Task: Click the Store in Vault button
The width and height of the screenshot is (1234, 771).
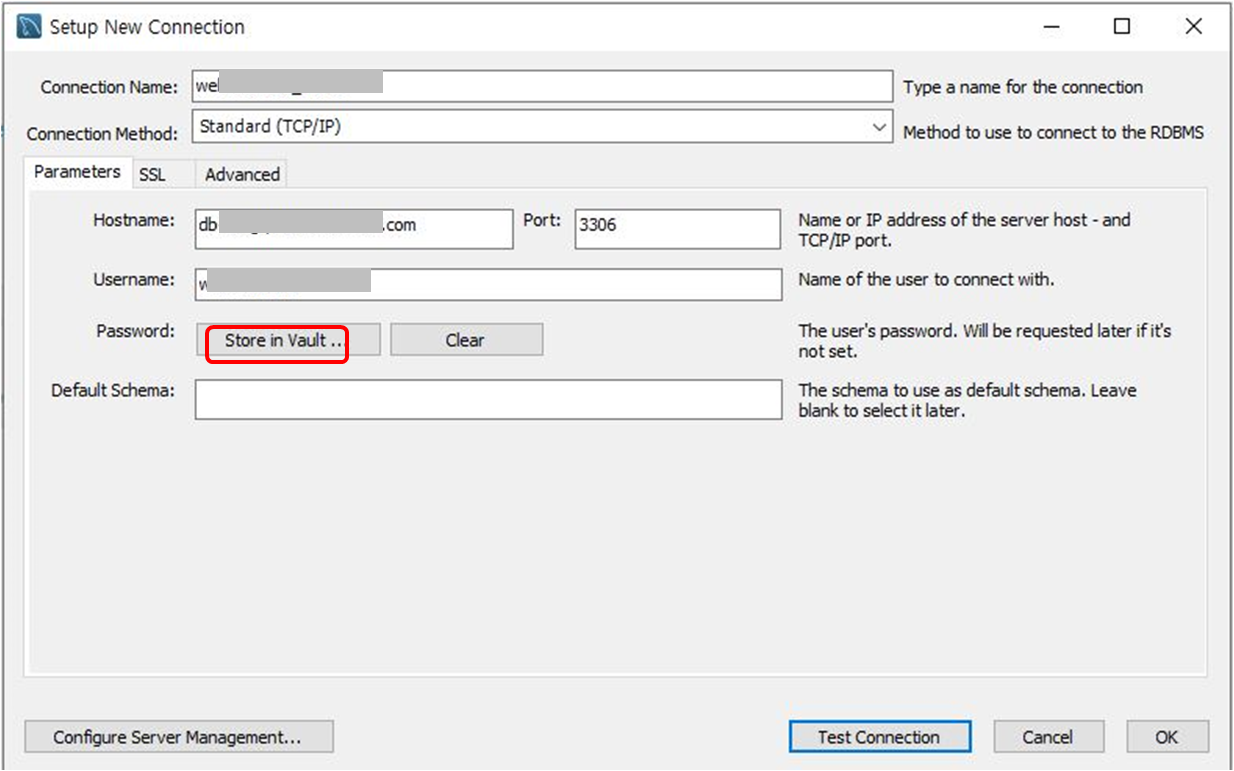Action: (287, 339)
